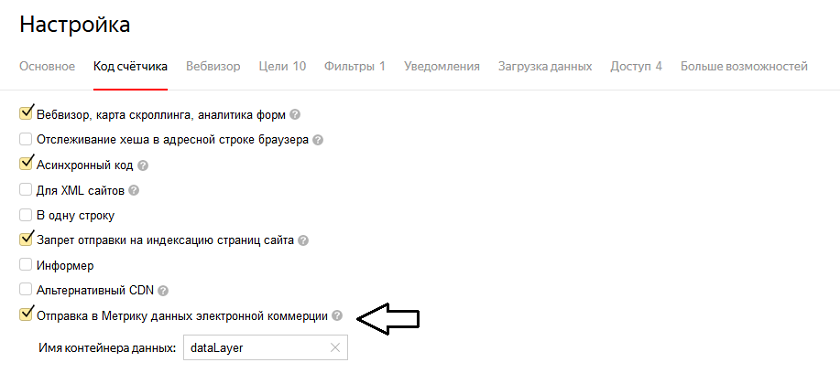Open help icon next to Вебвизор, карта скроллинга
840x373 pixels.
point(295,115)
